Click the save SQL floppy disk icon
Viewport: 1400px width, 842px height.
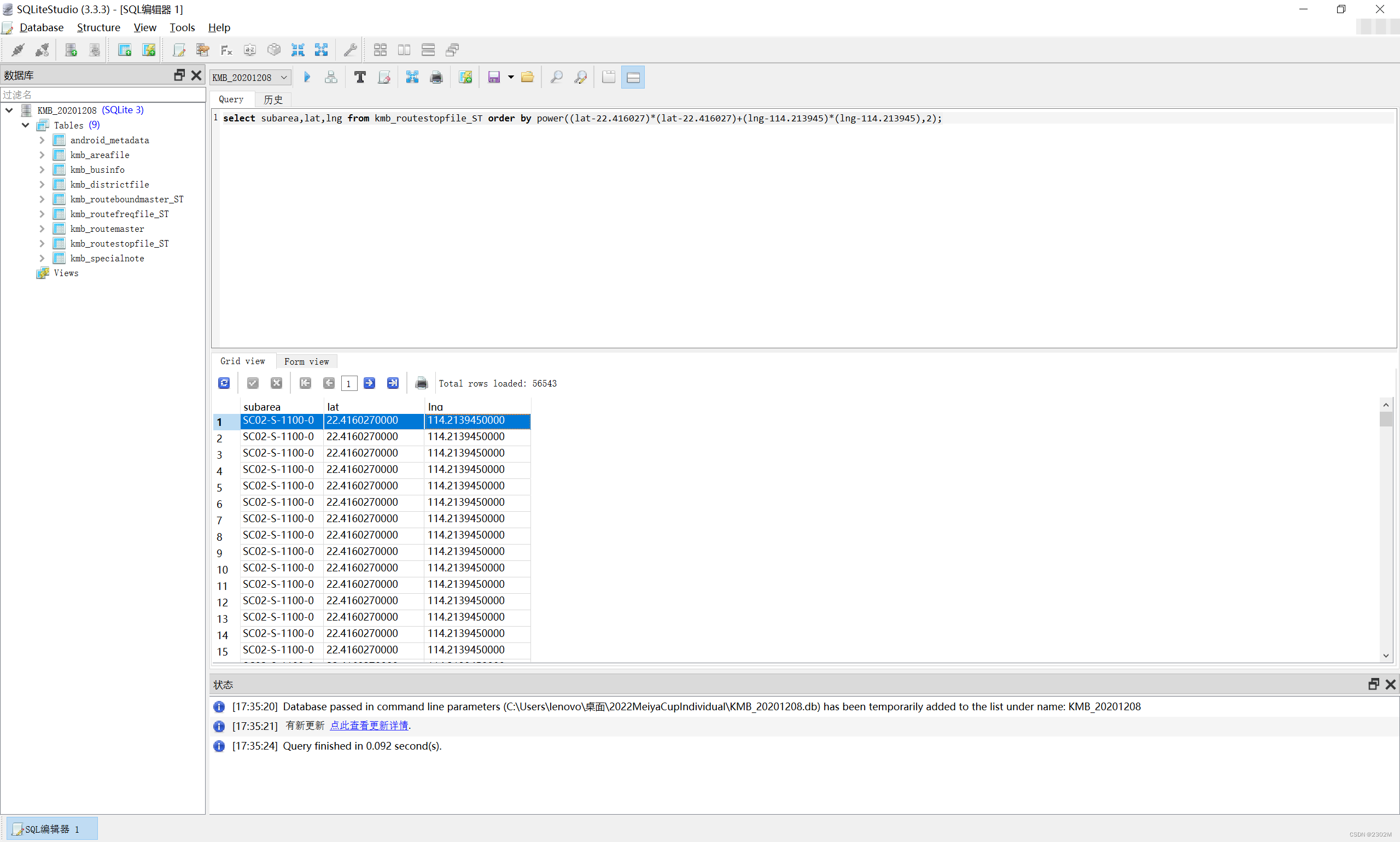pyautogui.click(x=494, y=77)
